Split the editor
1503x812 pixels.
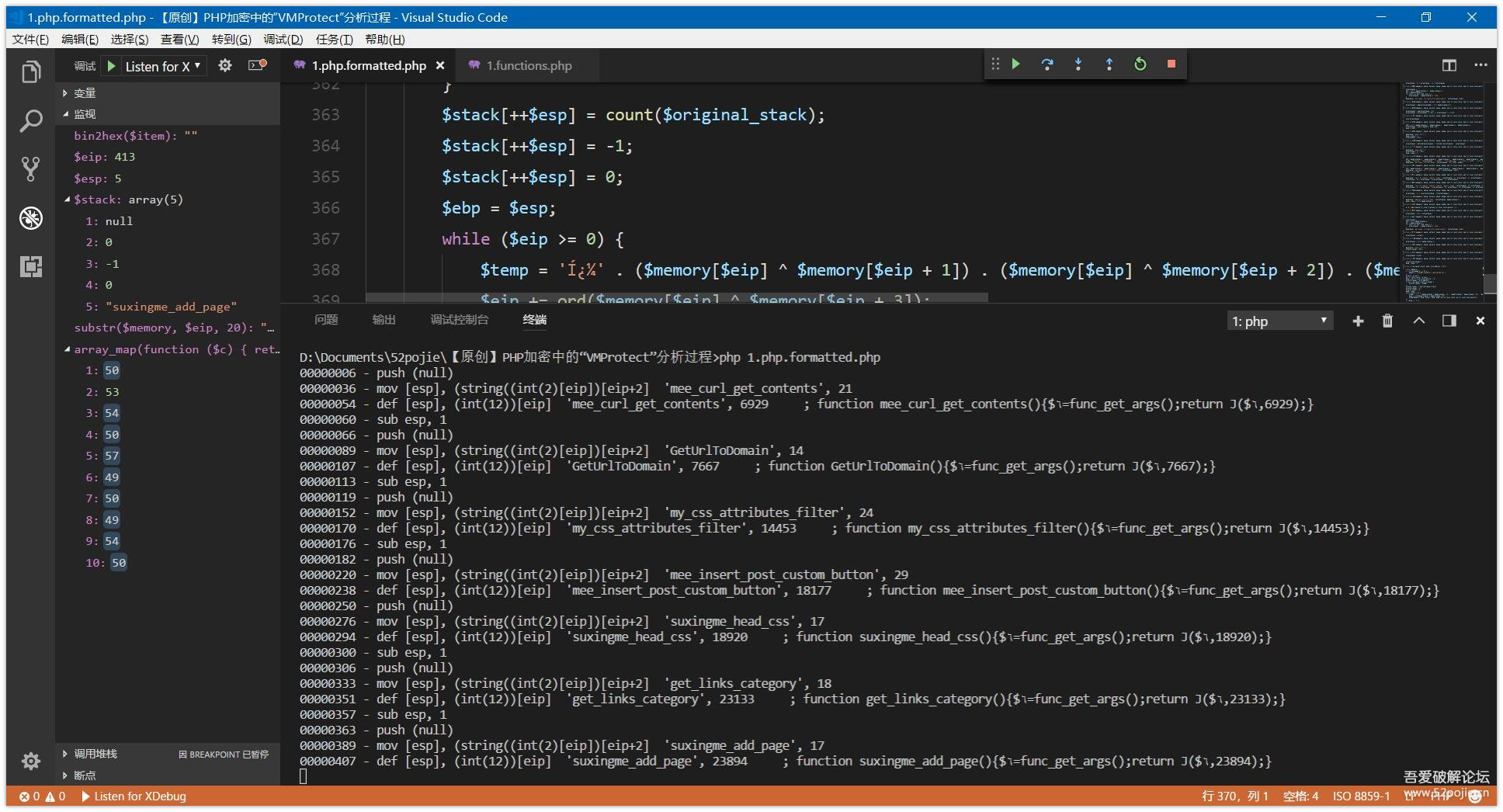tap(1449, 65)
